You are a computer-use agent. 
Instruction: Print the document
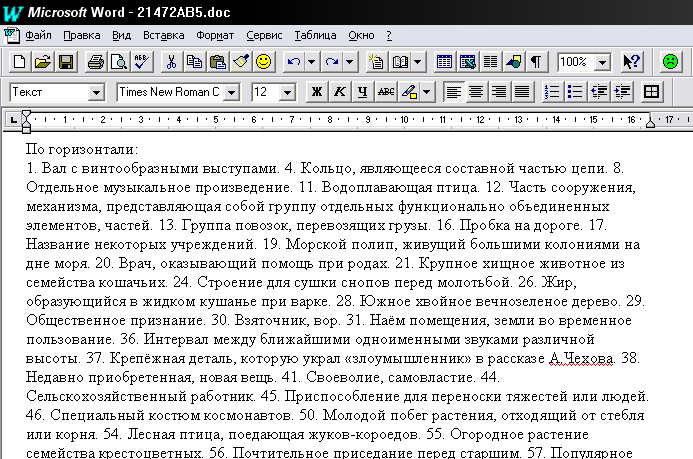(95, 62)
